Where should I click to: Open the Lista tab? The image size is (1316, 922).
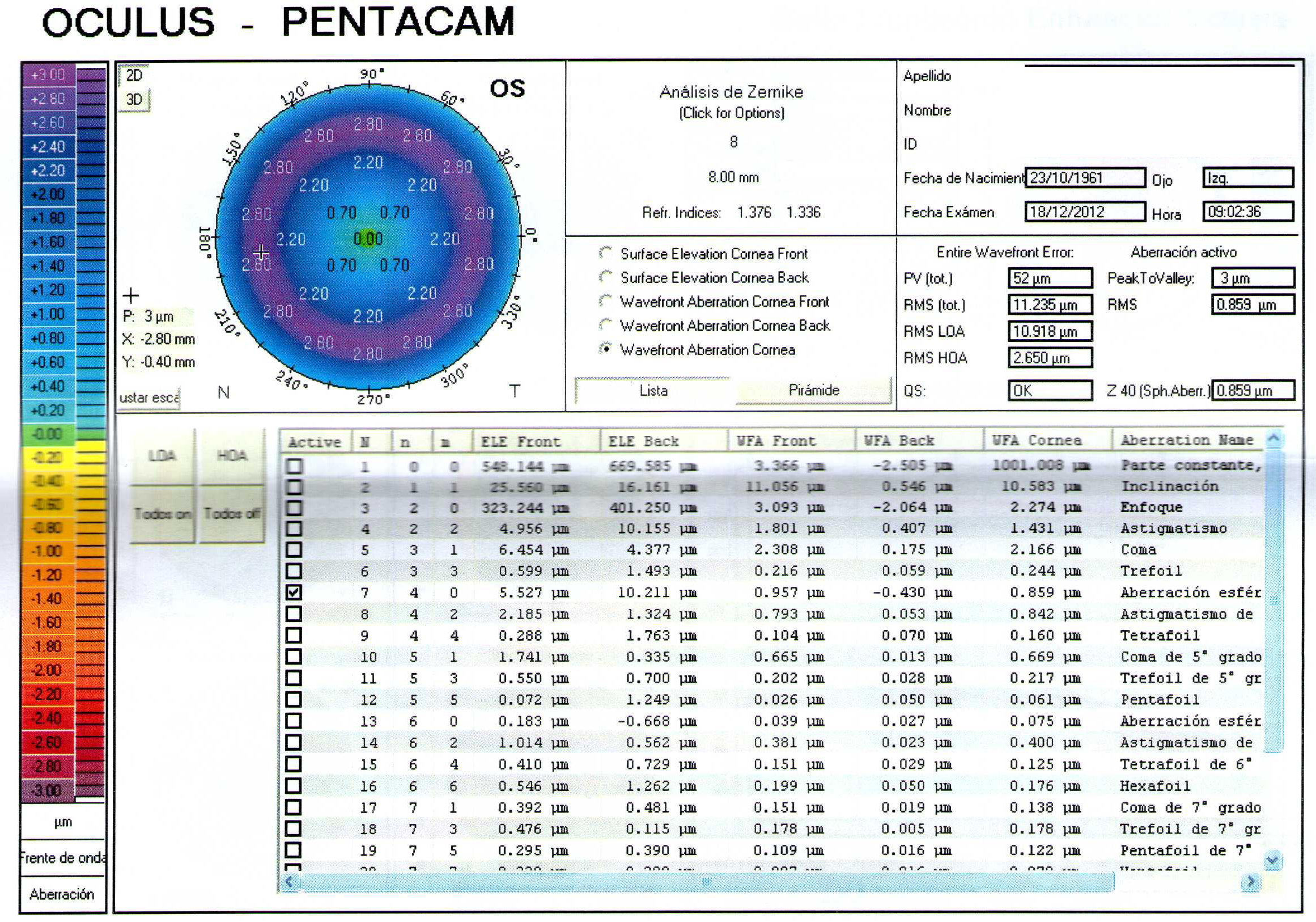[654, 391]
